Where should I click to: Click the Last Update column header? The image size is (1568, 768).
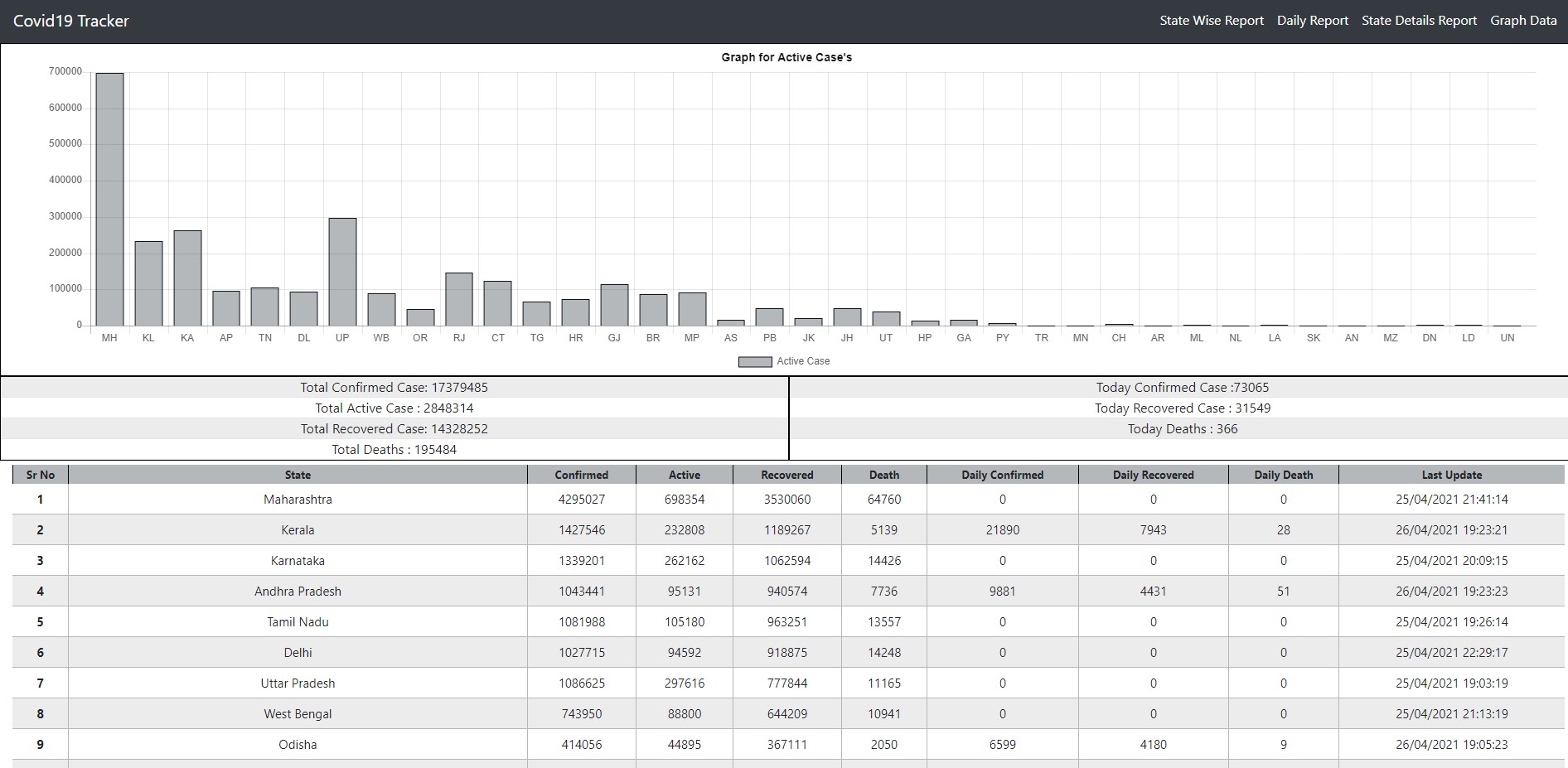1451,475
